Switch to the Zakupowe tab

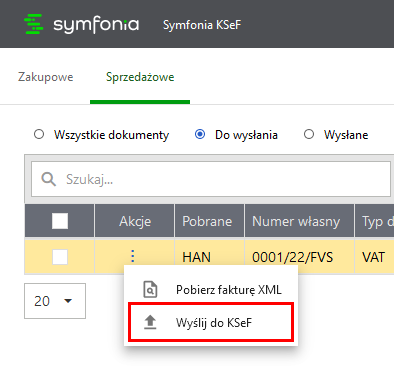pos(46,77)
